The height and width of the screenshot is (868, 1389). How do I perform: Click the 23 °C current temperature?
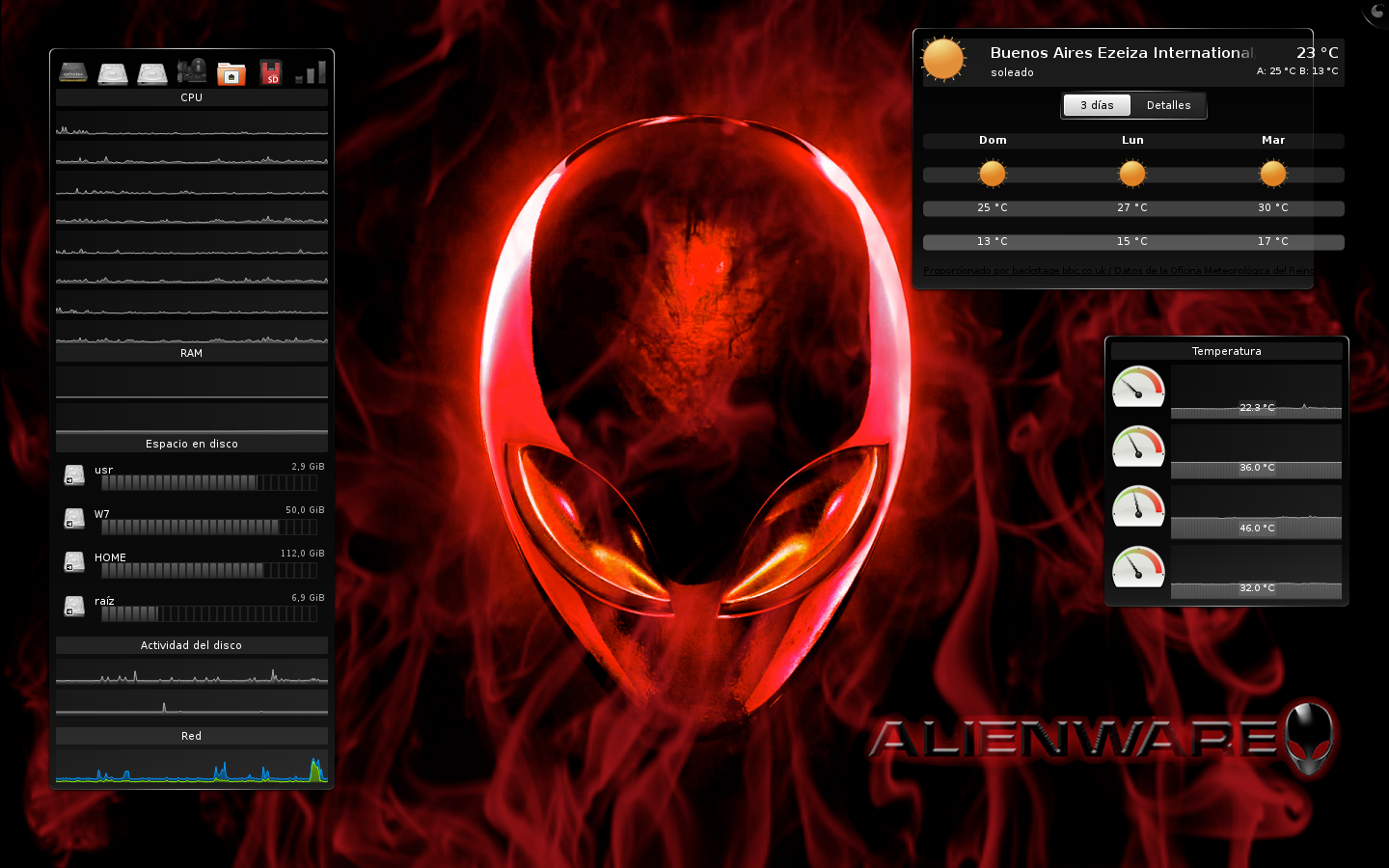(1318, 53)
